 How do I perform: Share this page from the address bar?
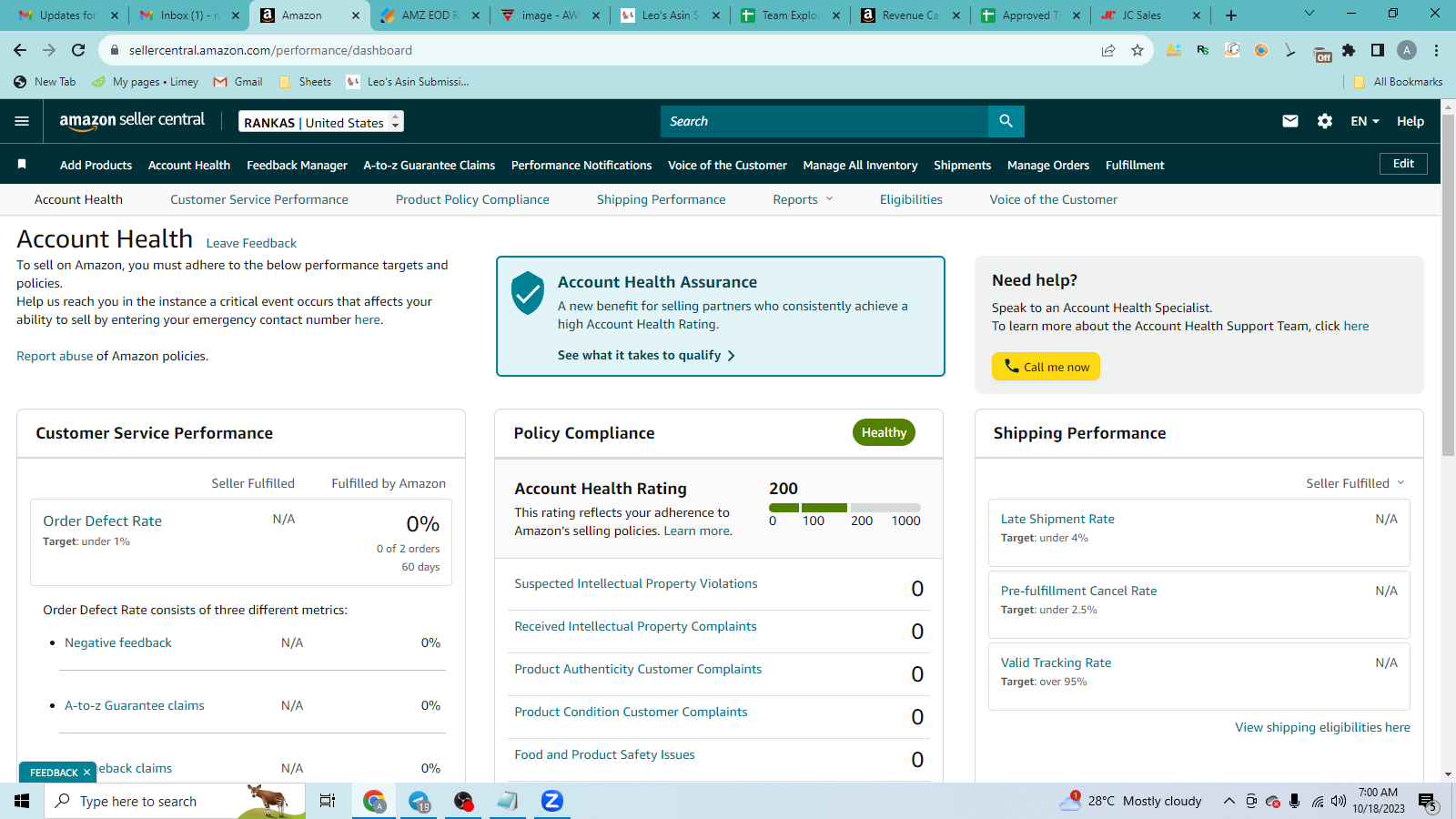(1108, 50)
